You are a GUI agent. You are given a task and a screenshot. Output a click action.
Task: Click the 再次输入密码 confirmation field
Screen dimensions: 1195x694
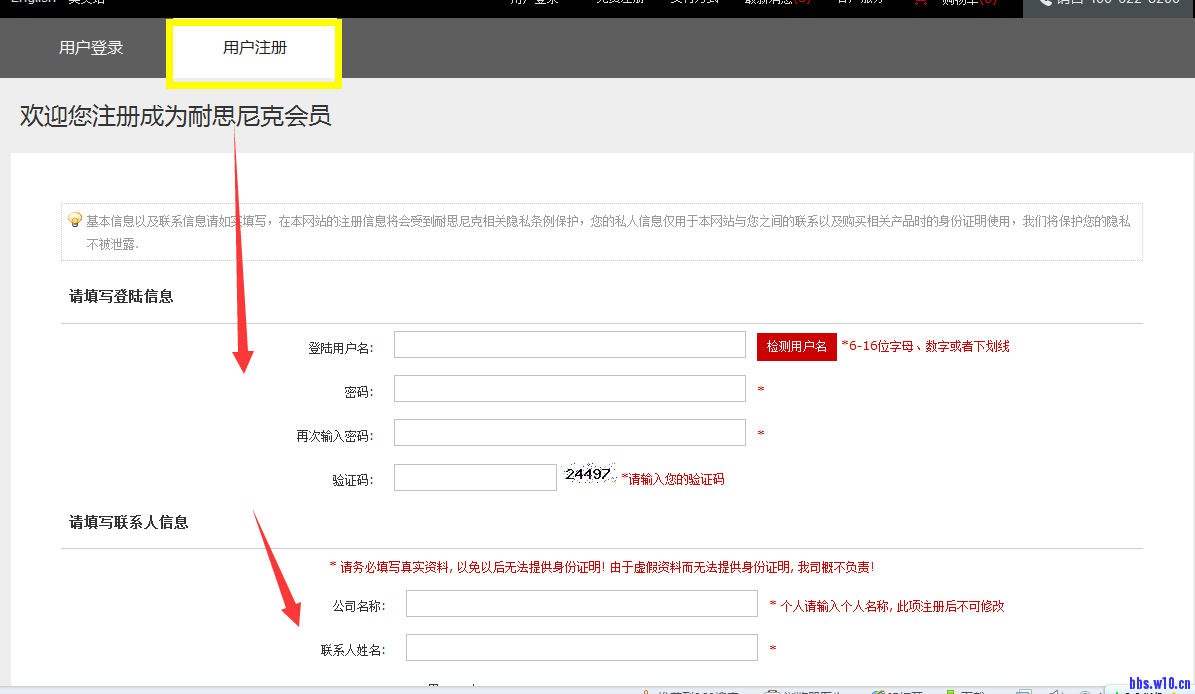(x=569, y=433)
